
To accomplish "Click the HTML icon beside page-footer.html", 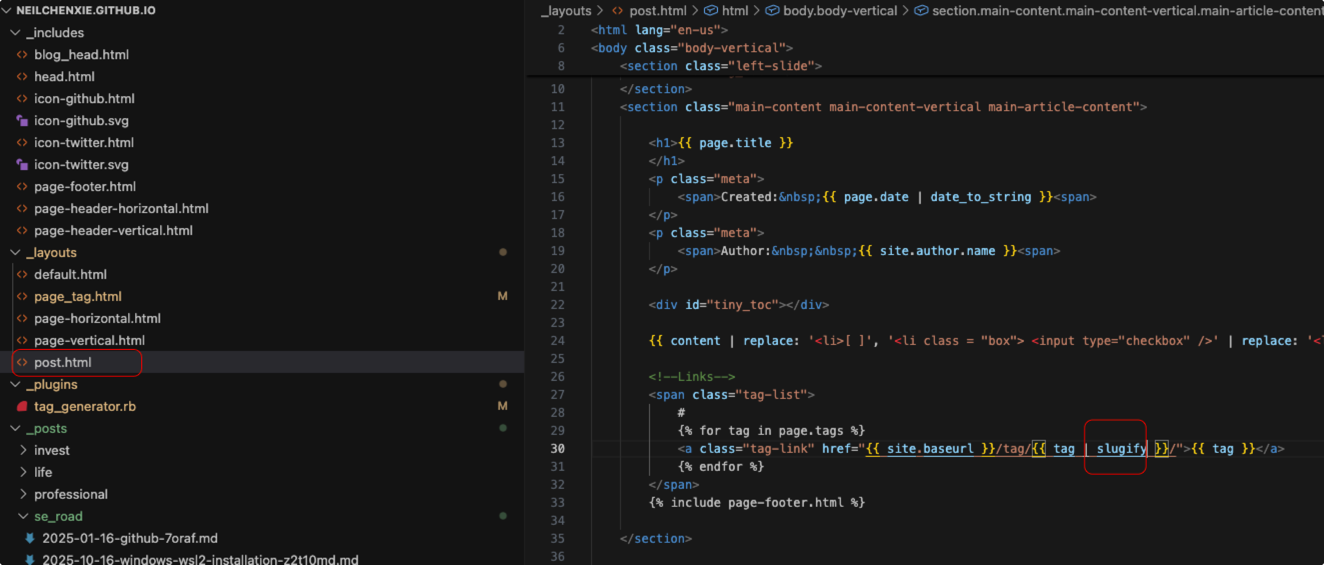I will 22,187.
